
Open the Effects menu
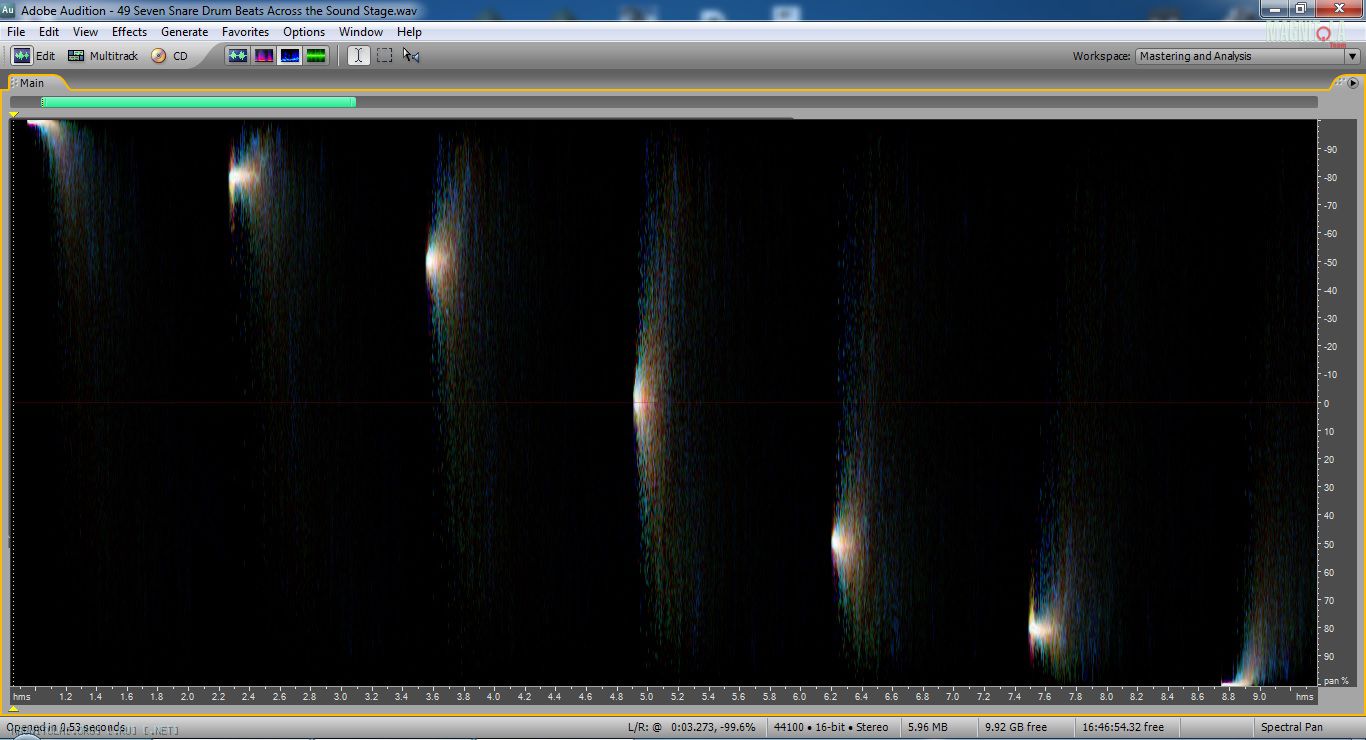(129, 32)
